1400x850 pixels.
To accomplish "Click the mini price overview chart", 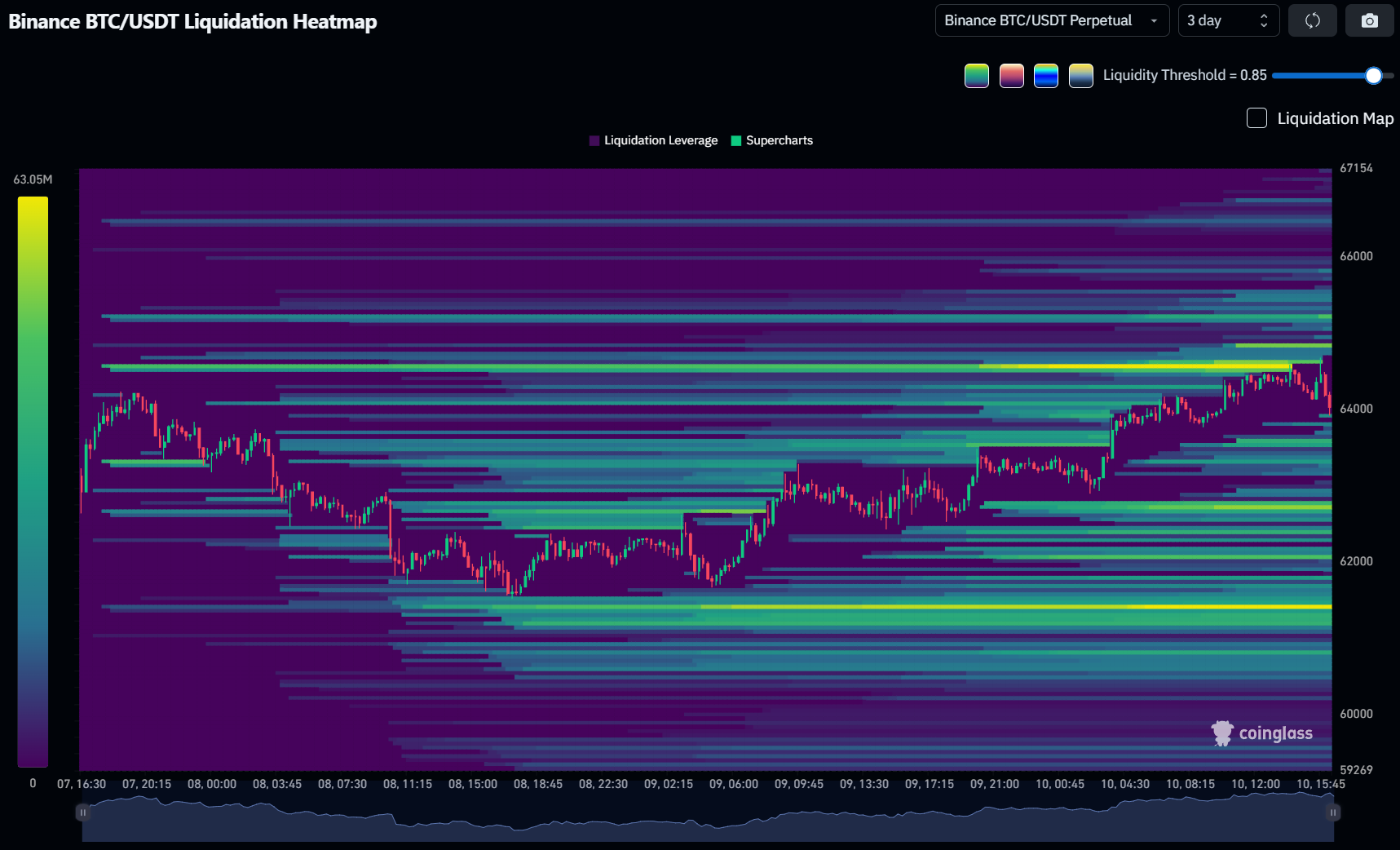I will point(708,816).
